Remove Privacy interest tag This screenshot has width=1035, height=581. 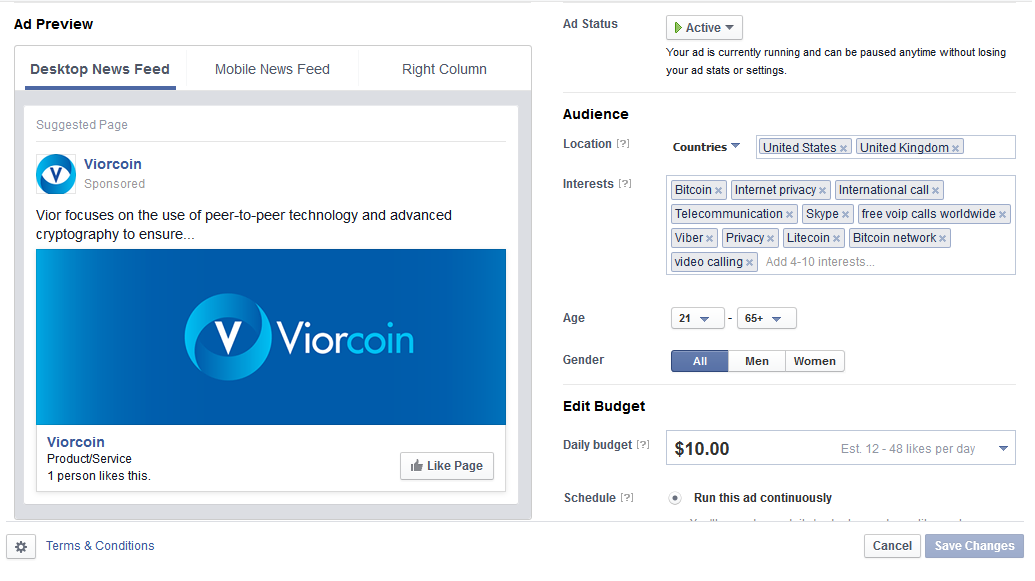[770, 238]
